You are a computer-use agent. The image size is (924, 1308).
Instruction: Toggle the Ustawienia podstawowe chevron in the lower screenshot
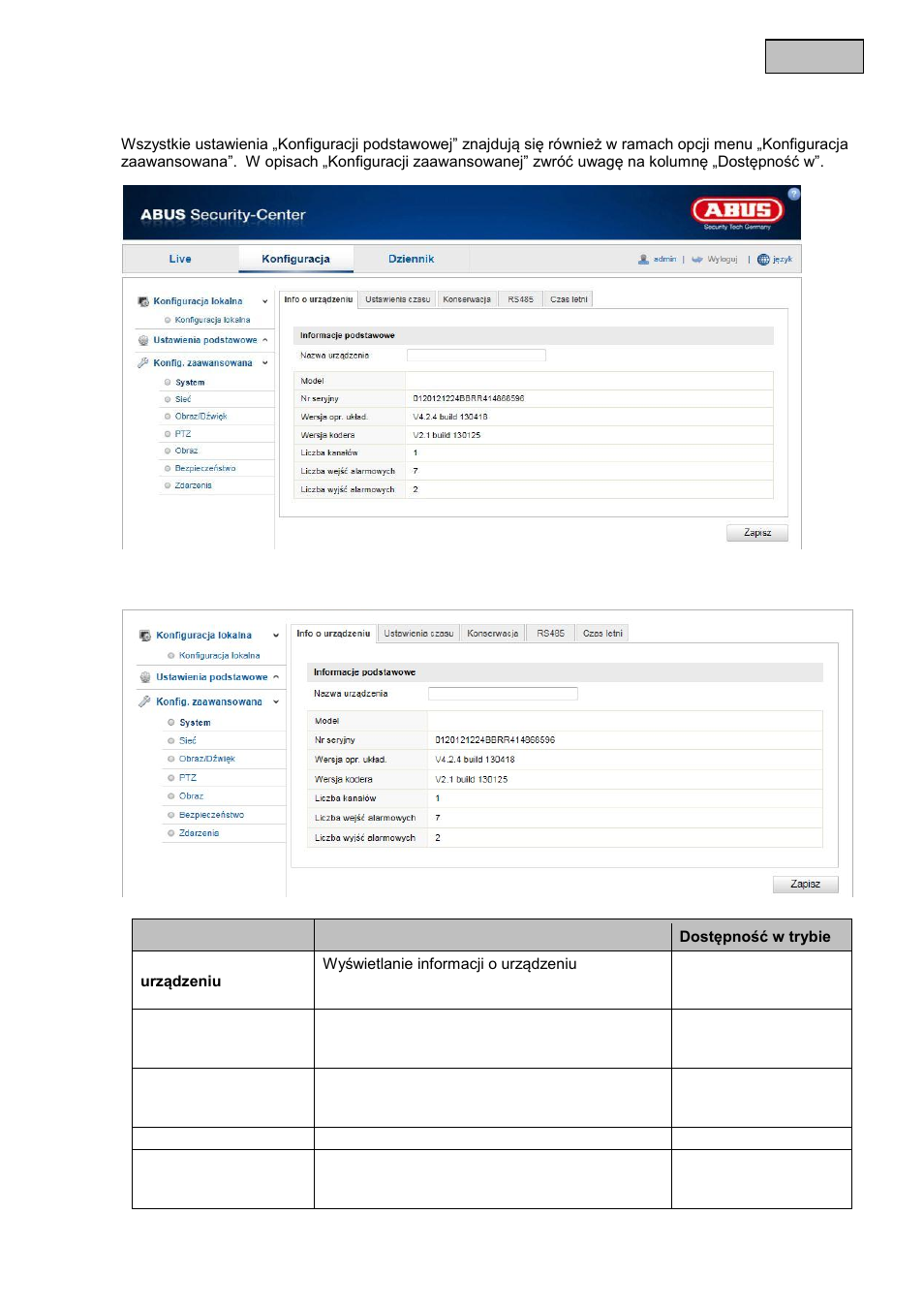coord(276,677)
